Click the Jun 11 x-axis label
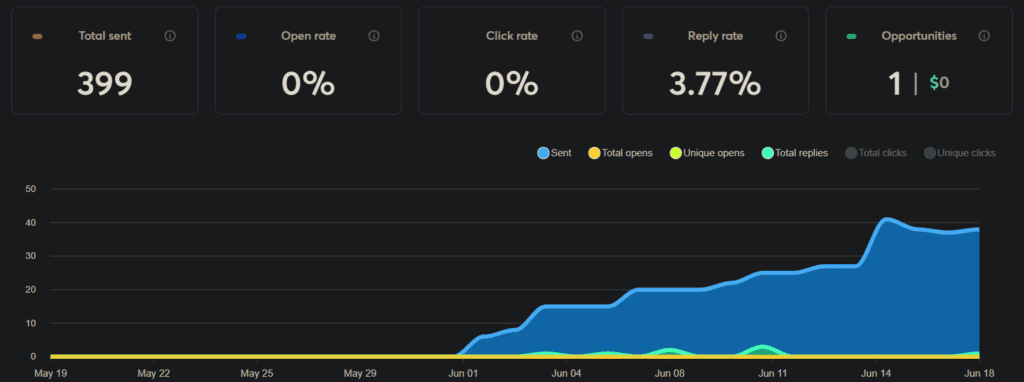 [x=772, y=374]
